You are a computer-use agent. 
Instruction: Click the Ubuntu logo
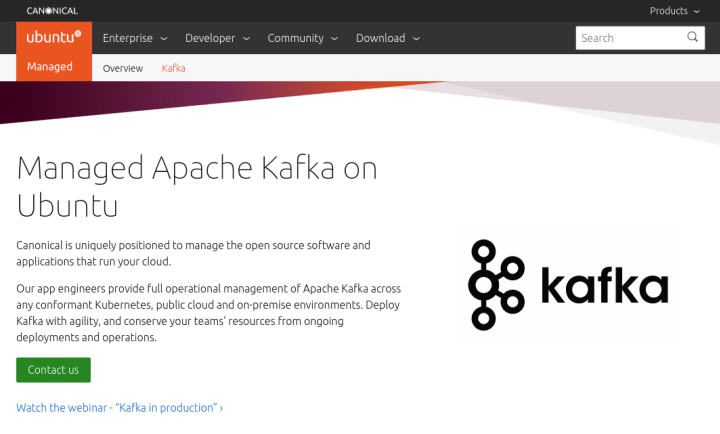54,37
